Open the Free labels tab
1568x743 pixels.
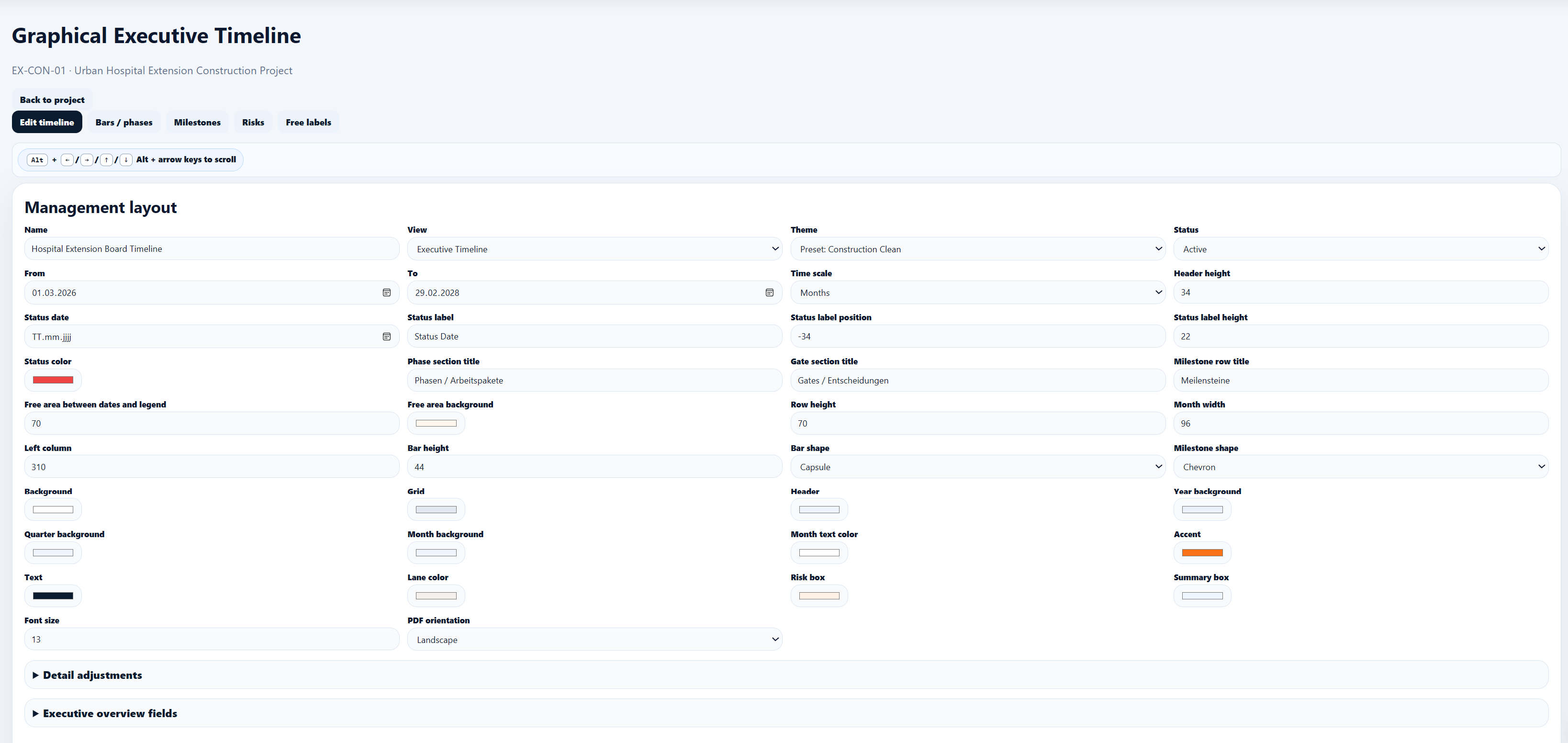[x=309, y=123]
